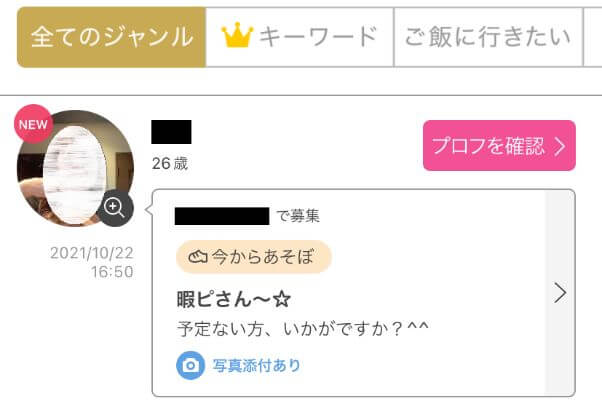The image size is (602, 401).
Task: Click the redacted area before で募集
Action: point(222,216)
